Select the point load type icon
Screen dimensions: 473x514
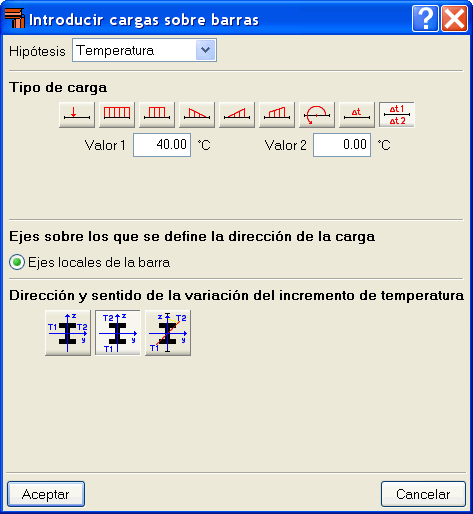click(77, 115)
